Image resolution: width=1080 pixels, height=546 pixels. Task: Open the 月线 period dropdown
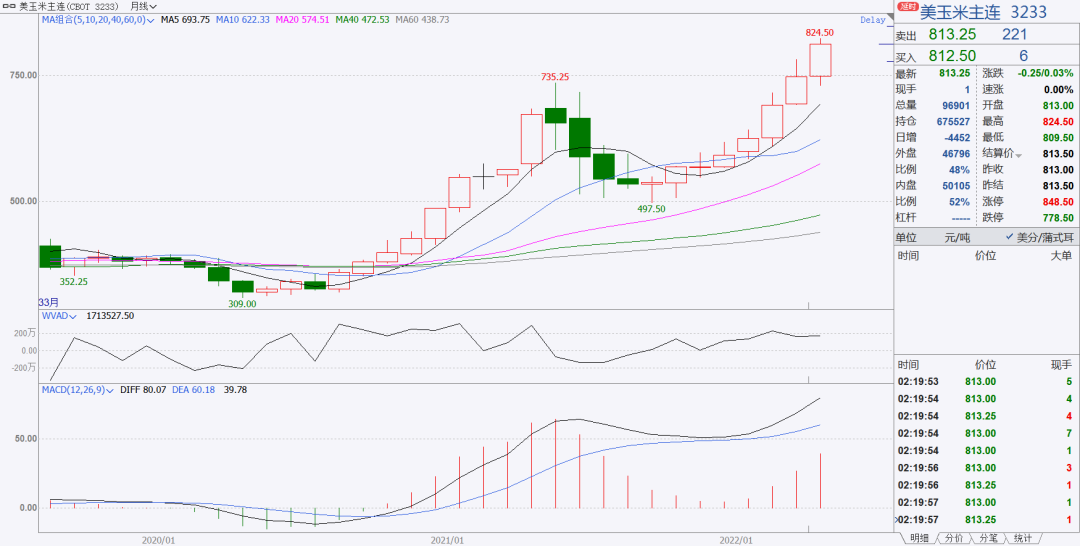(142, 6)
